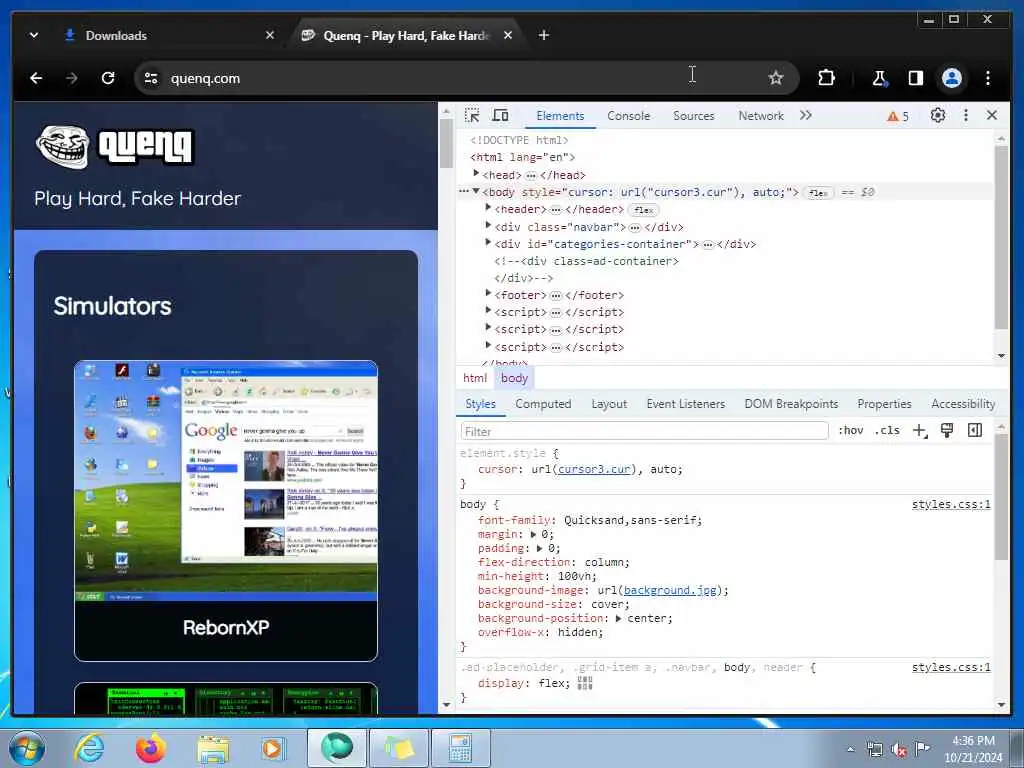Expand the background-position property triangle
Image resolution: width=1024 pixels, height=768 pixels.
pyautogui.click(x=618, y=618)
